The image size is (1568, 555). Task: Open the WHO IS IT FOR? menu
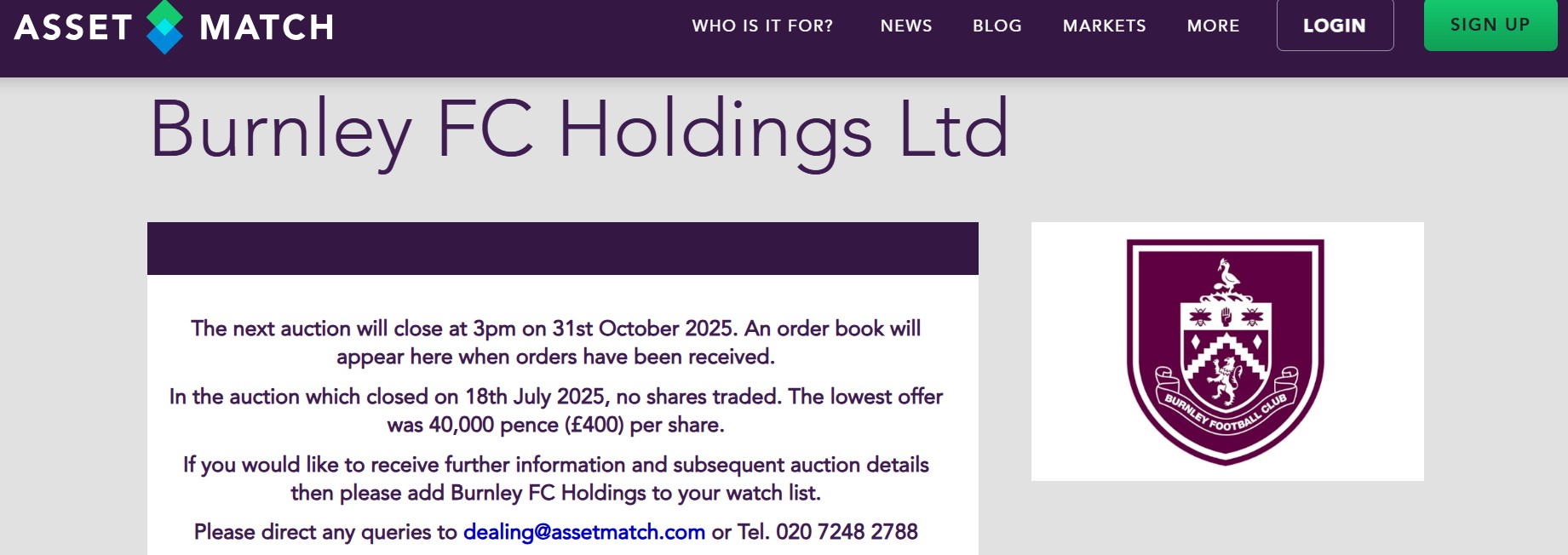coord(762,26)
